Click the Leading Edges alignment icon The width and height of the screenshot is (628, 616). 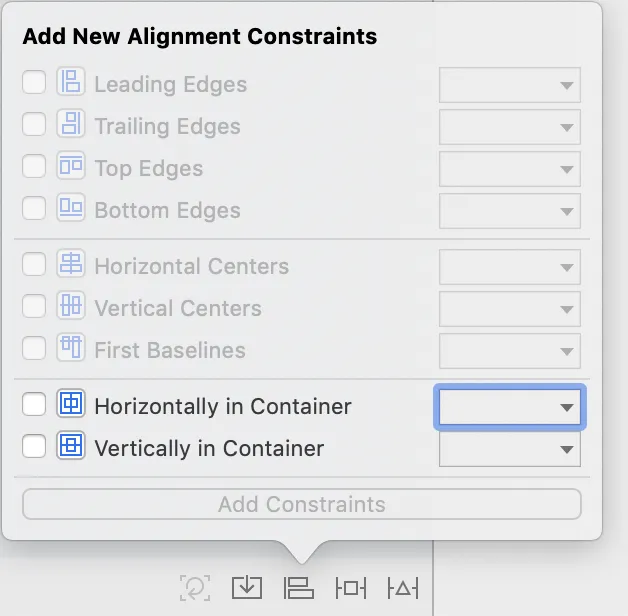click(71, 83)
